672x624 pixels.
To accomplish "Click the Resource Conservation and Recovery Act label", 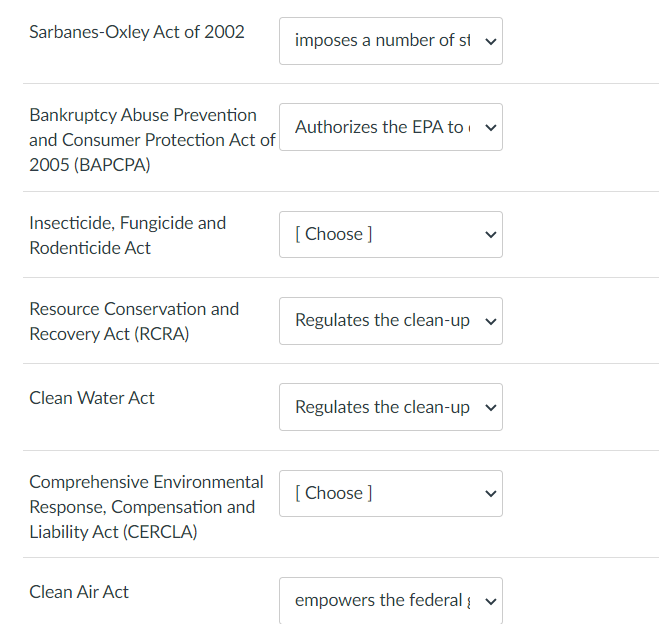I will [x=134, y=309].
